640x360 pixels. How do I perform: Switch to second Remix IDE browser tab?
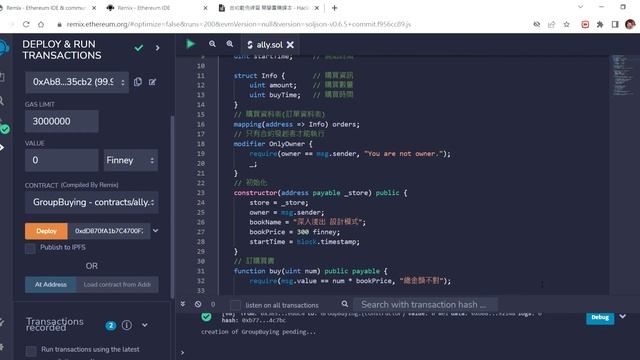pos(155,8)
